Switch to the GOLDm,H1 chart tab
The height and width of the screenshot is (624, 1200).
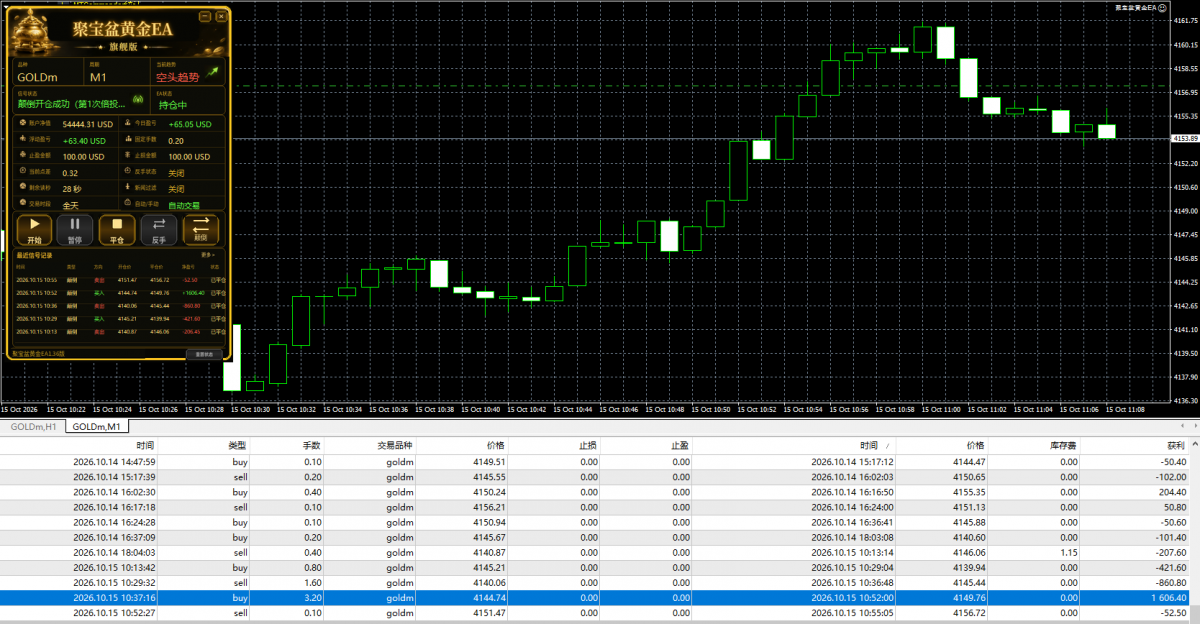(33, 427)
